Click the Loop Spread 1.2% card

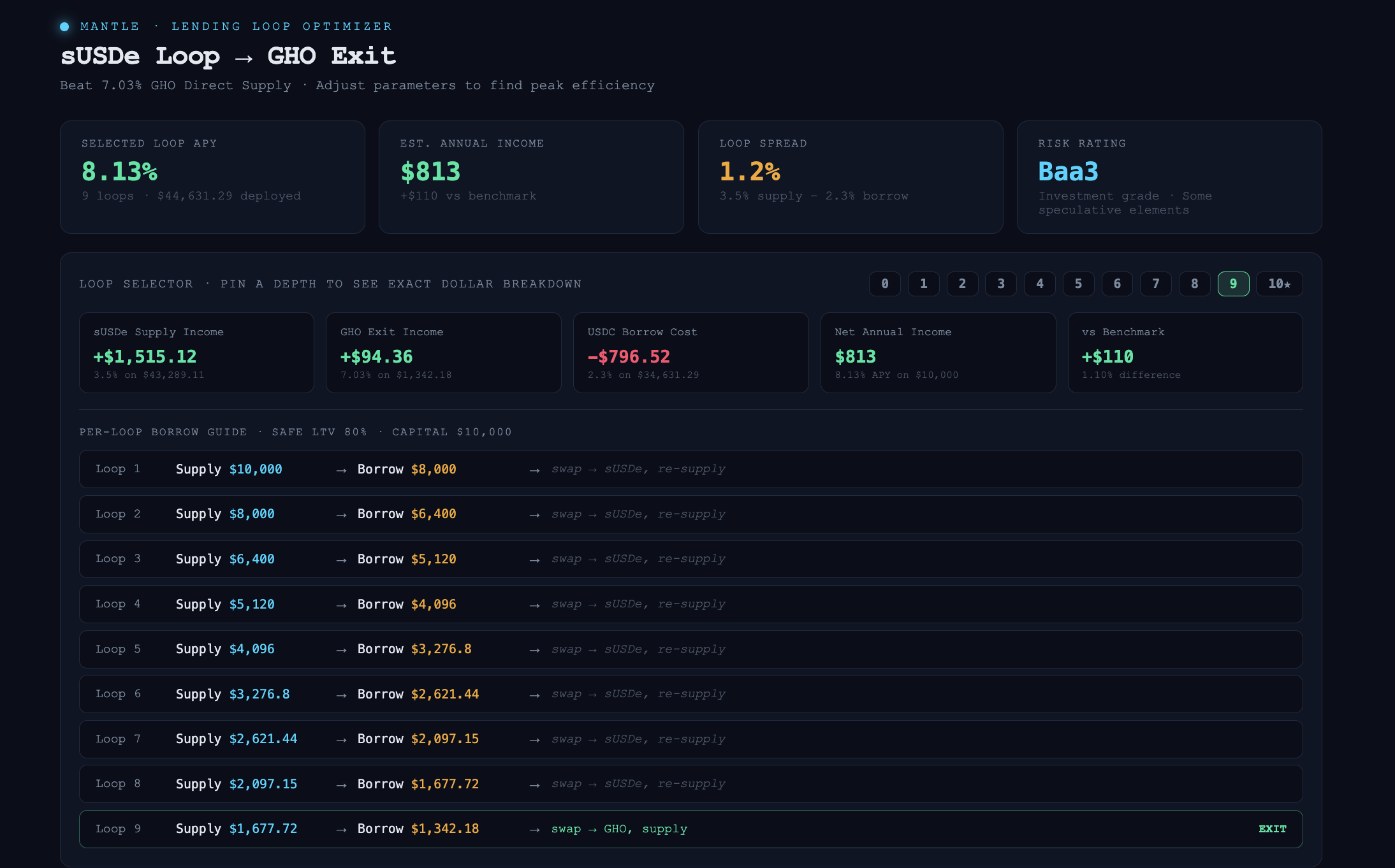(x=851, y=177)
